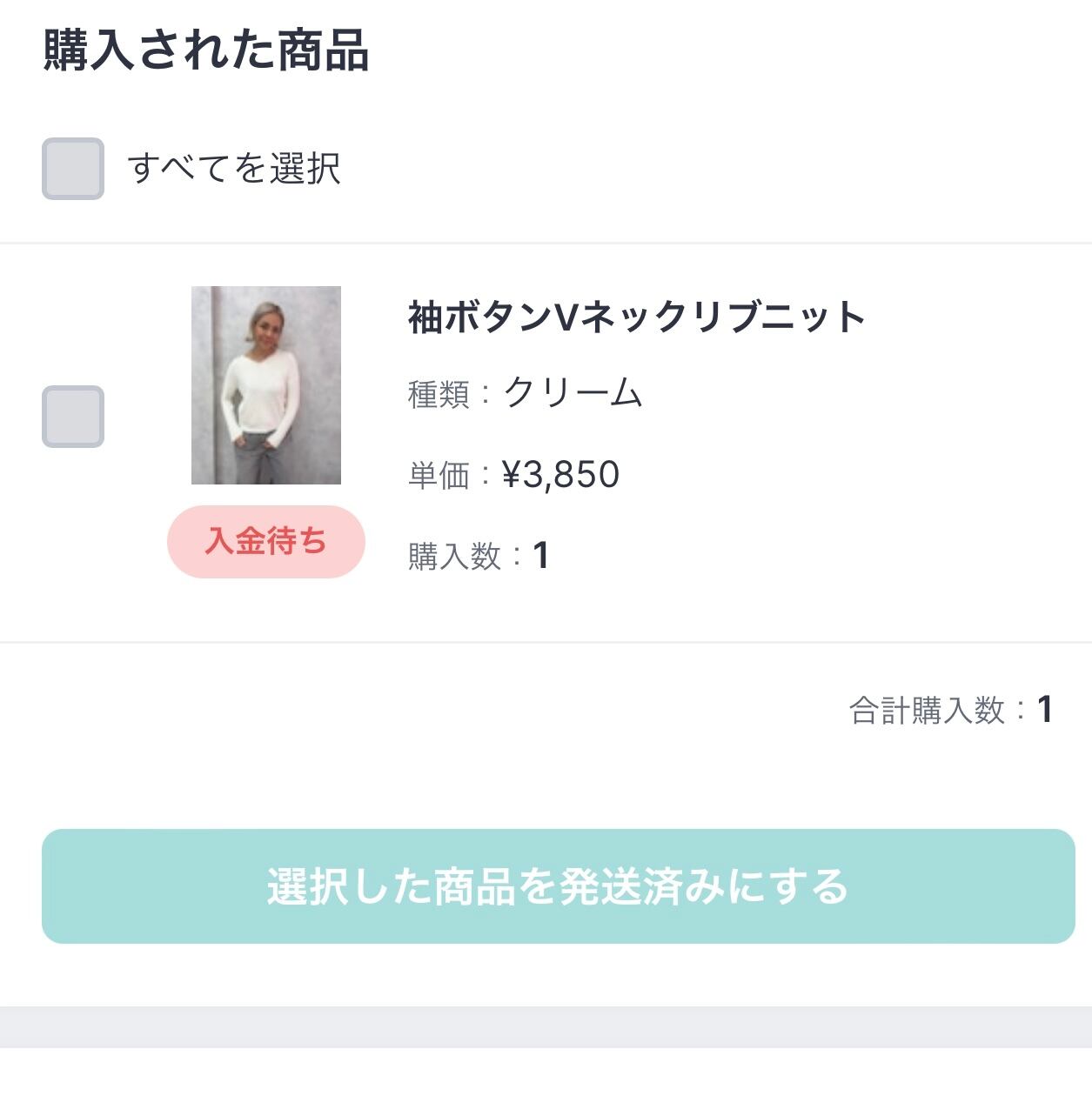Click the 単価 label
1092x1109 pixels.
click(x=439, y=475)
